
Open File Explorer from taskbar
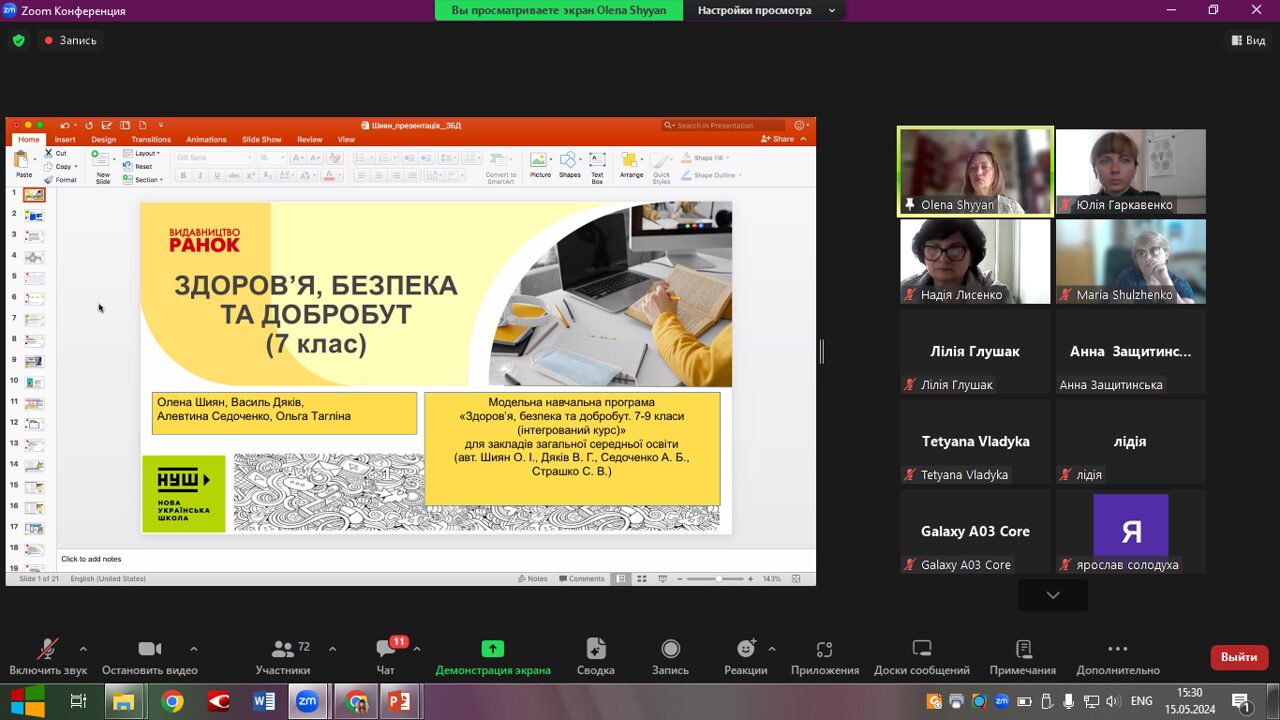coord(123,702)
